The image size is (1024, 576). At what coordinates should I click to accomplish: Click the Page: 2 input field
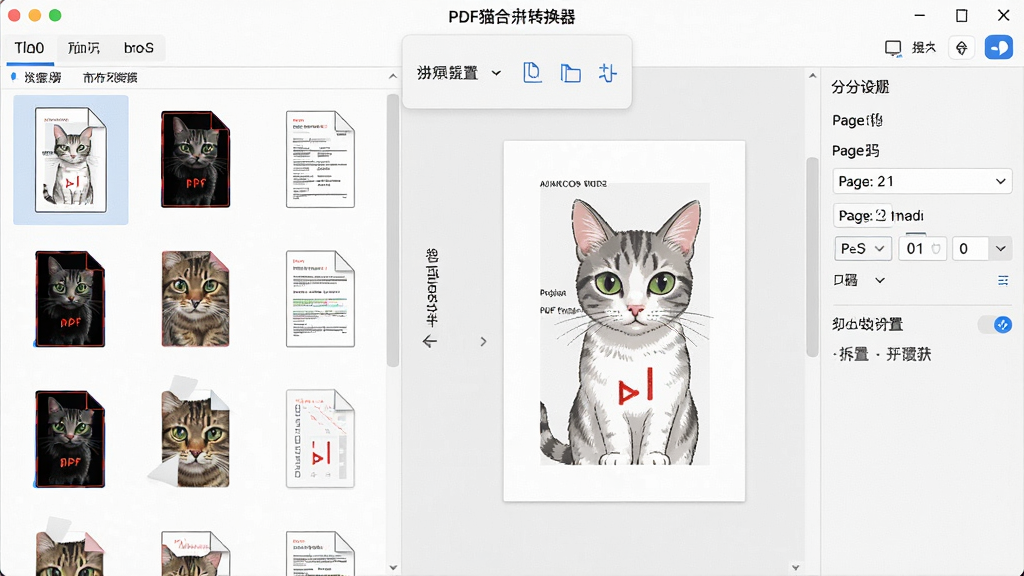[x=862, y=216]
